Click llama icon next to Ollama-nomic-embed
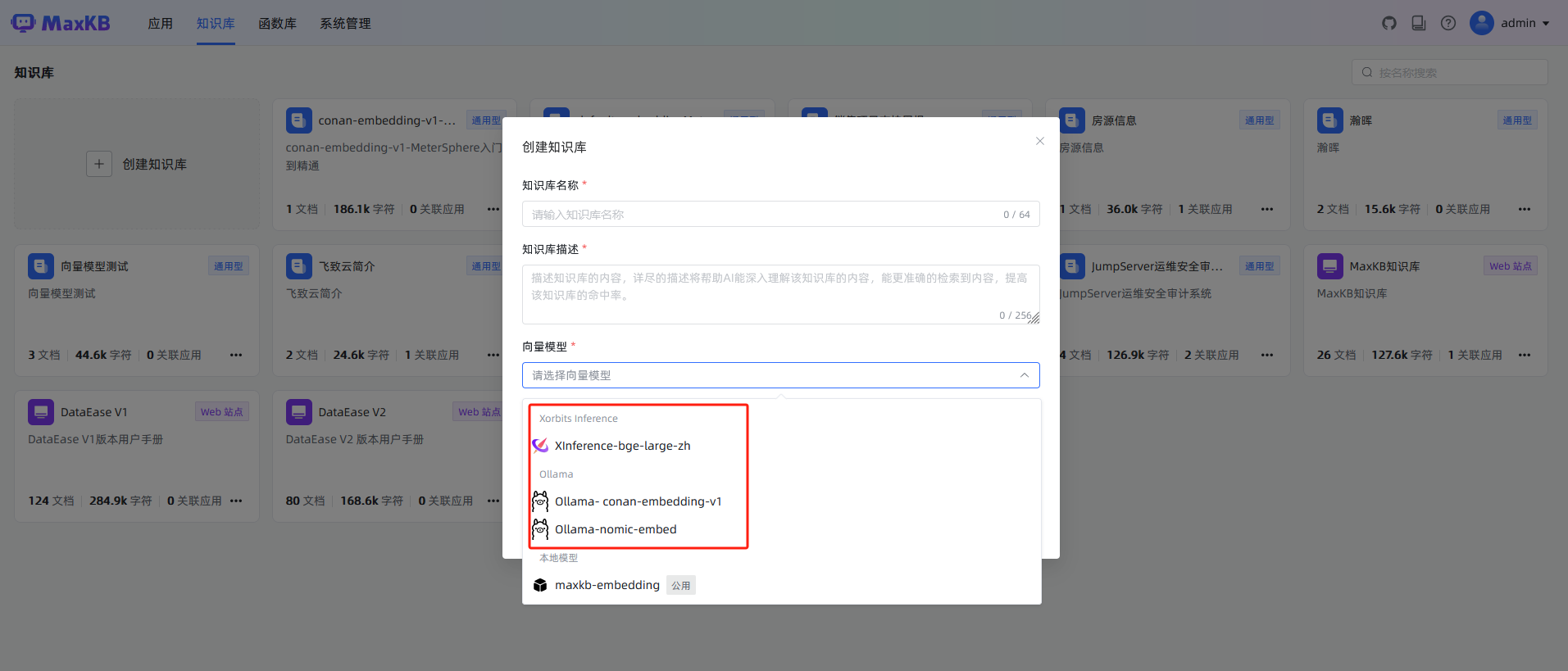Image resolution: width=1568 pixels, height=671 pixels. [540, 529]
